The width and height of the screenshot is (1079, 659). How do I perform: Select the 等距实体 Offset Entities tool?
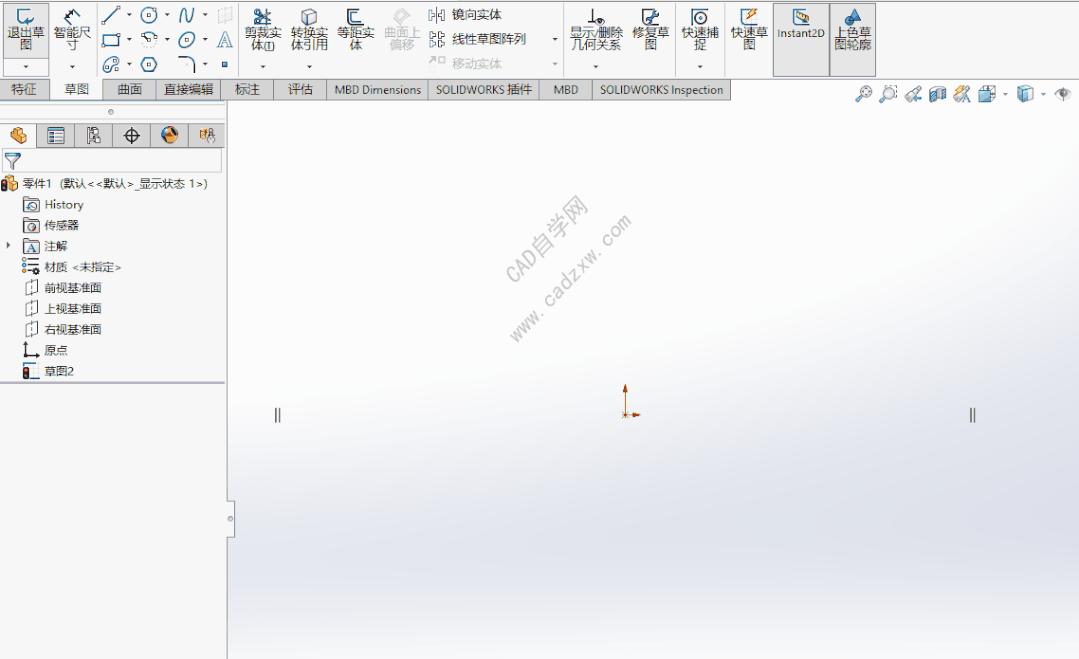click(x=354, y=30)
